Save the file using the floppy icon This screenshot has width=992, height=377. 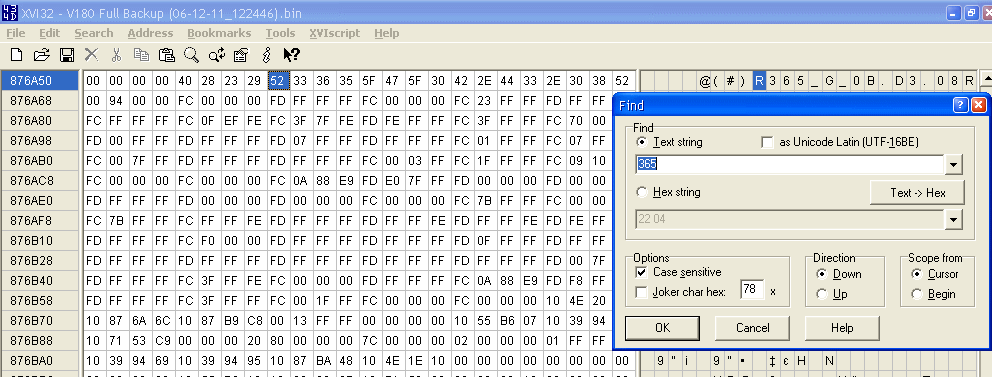pyautogui.click(x=67, y=55)
